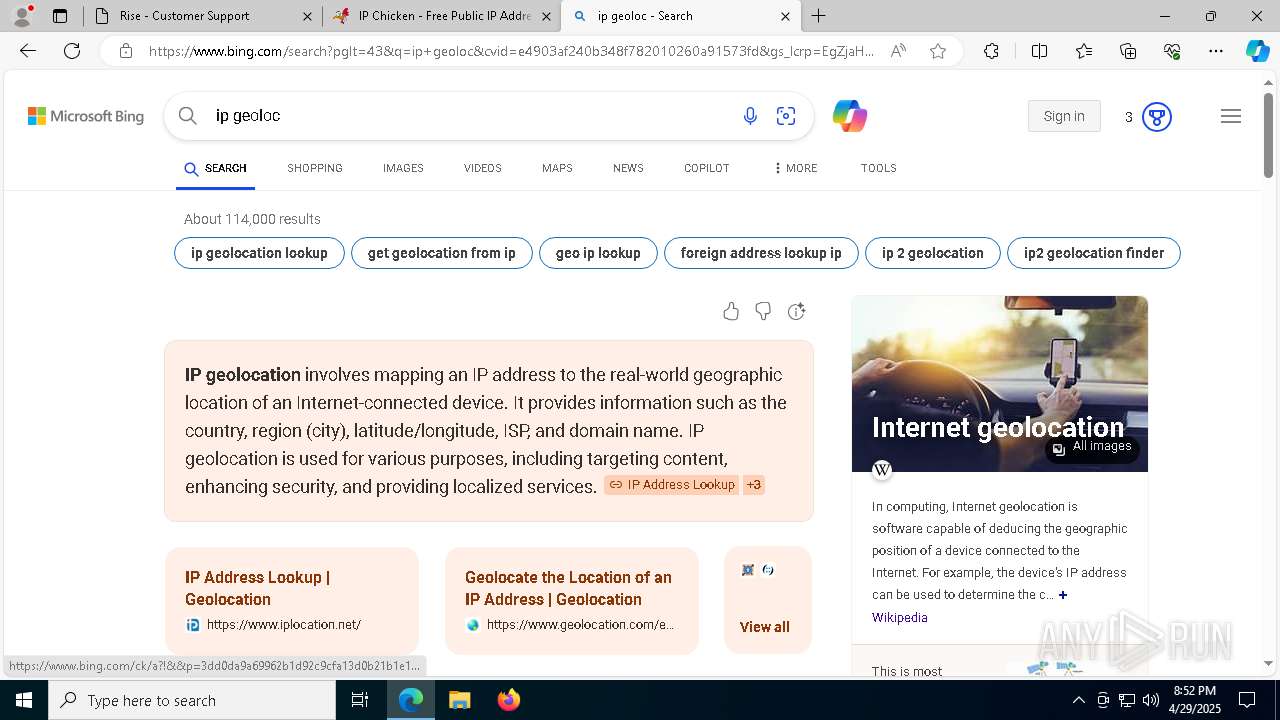Screen dimensions: 1280x720
Task: Click the Microsoft Bing logo
Action: (86, 116)
